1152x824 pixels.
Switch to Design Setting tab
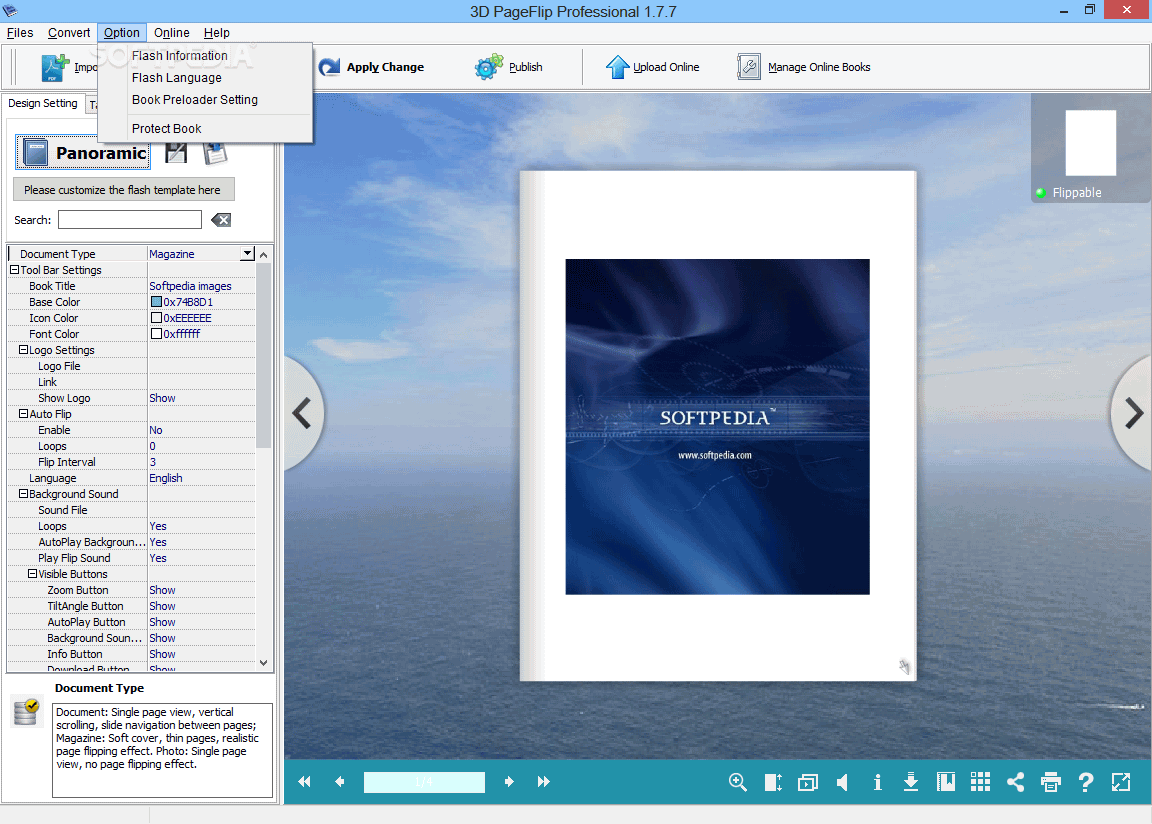click(x=43, y=104)
